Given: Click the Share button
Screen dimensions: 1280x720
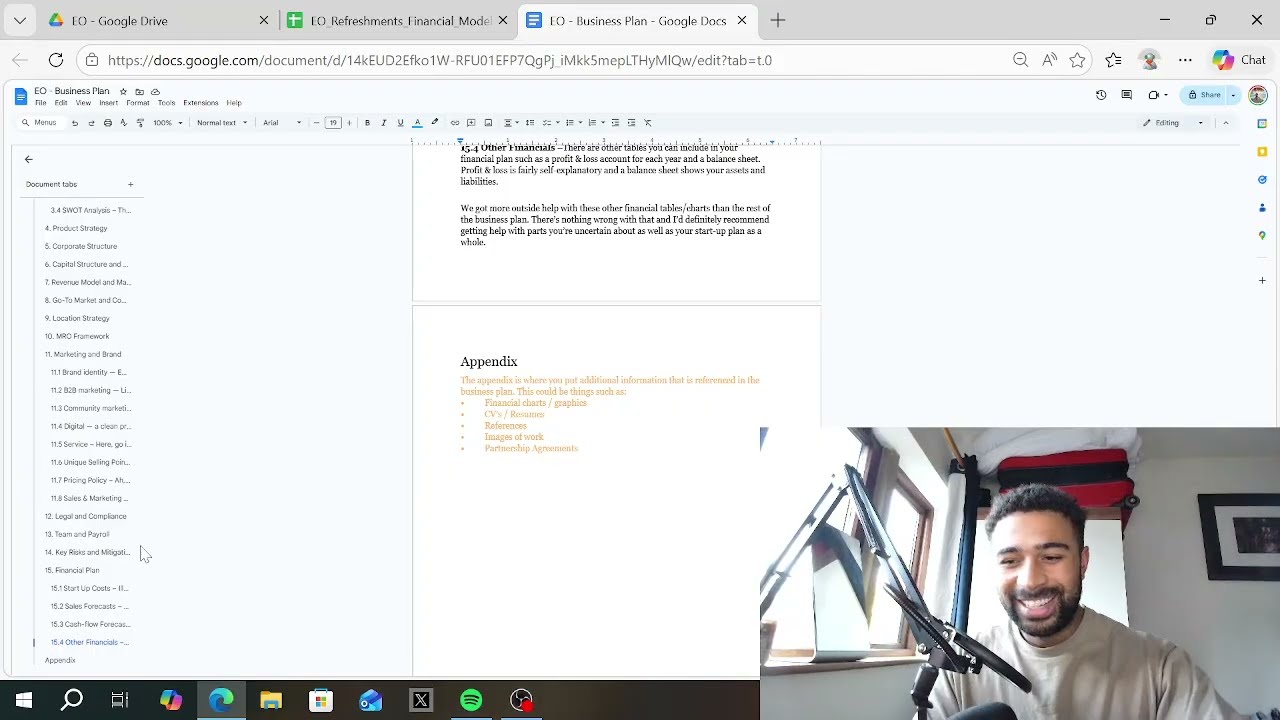Looking at the screenshot, I should click(1204, 95).
